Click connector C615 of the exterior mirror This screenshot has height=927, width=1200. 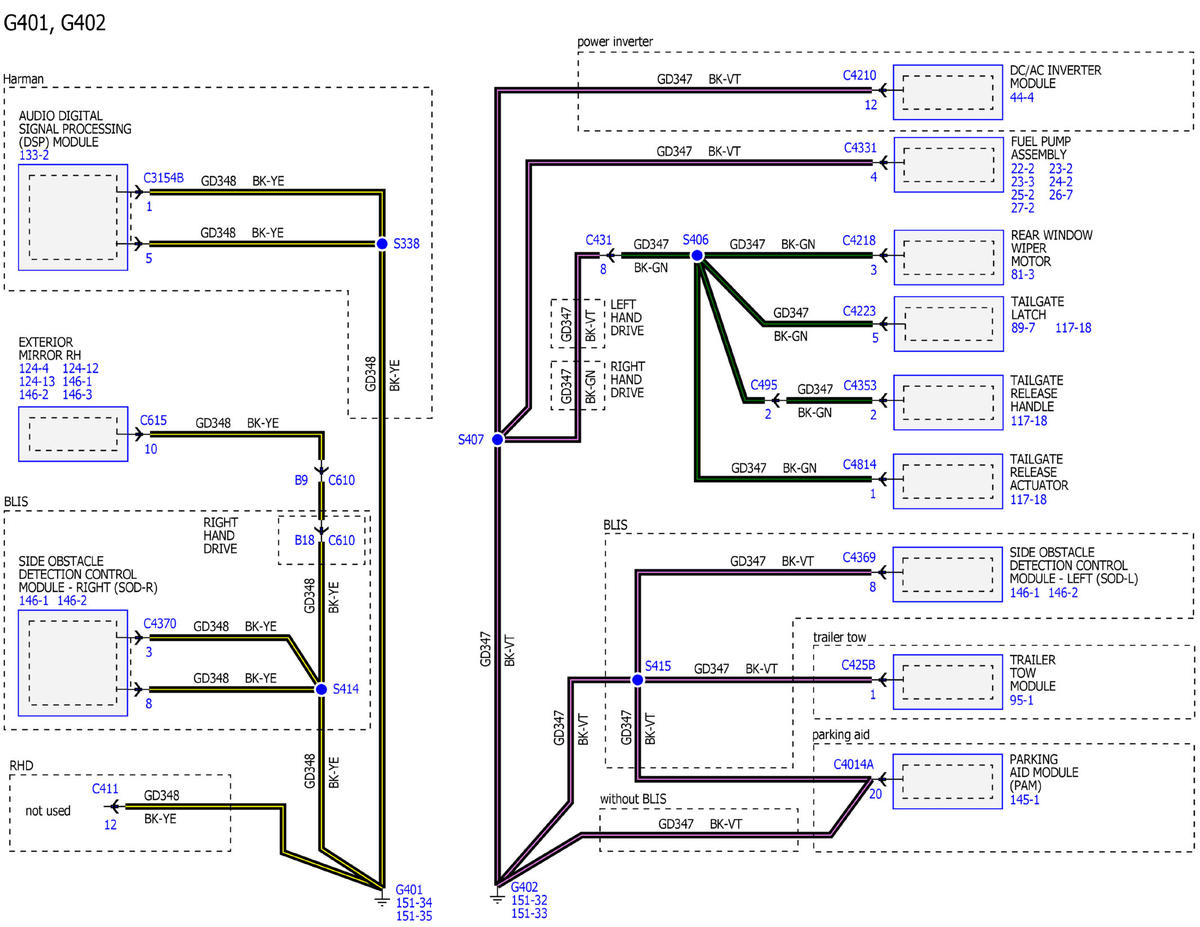pos(153,421)
